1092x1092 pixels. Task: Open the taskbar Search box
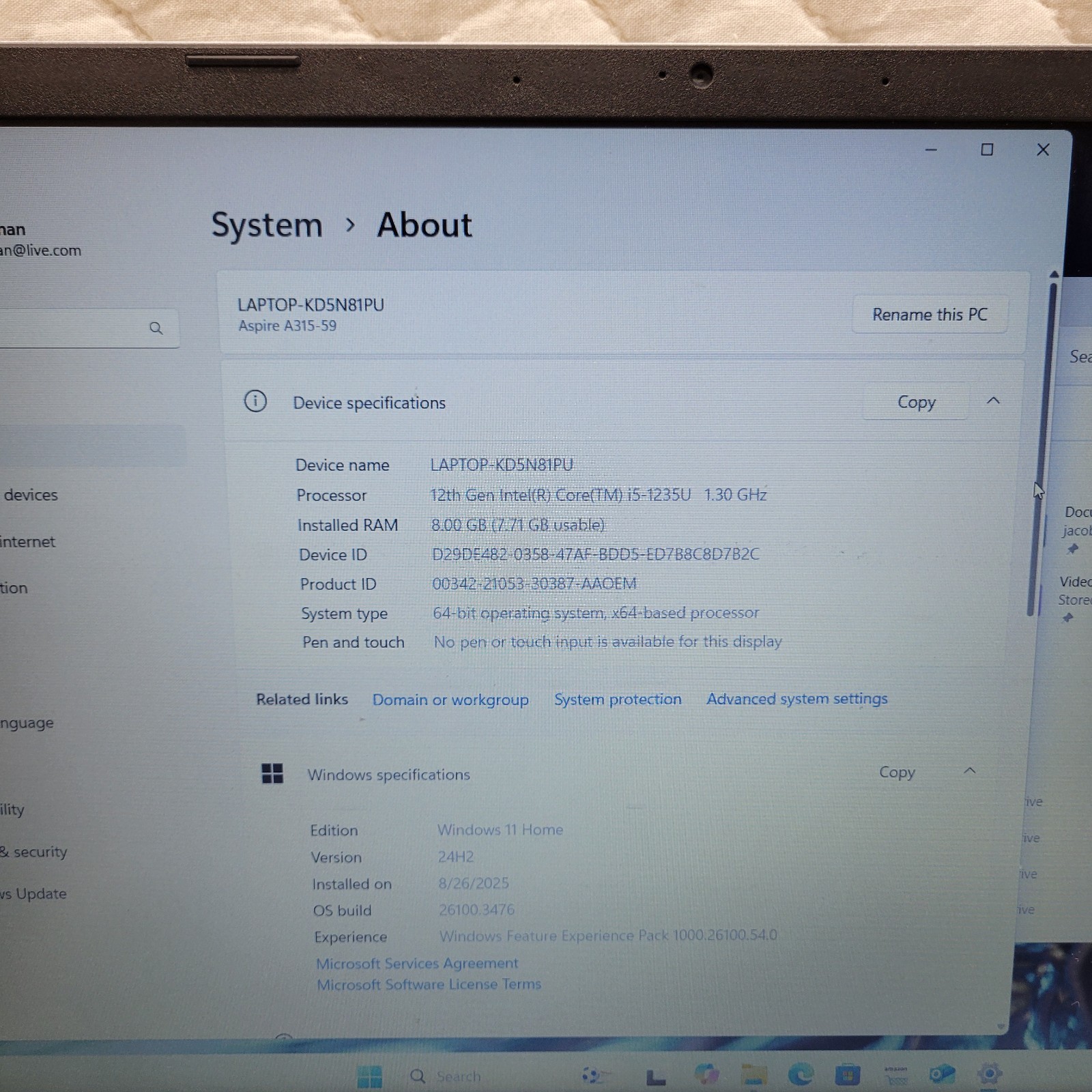pyautogui.click(x=447, y=1076)
